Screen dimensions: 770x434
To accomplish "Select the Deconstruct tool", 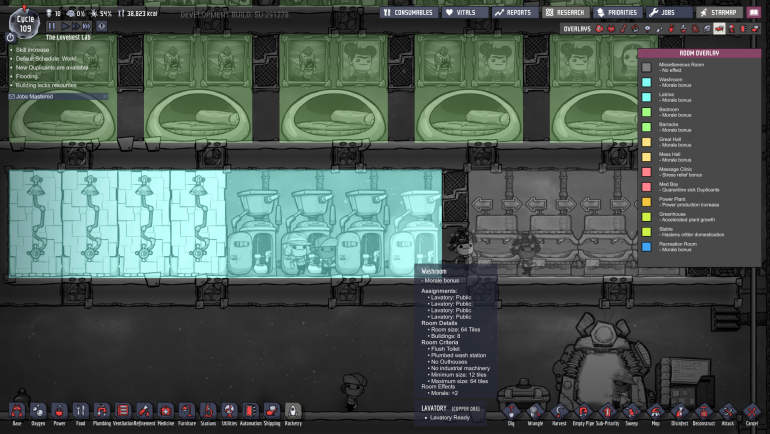I will pos(704,411).
